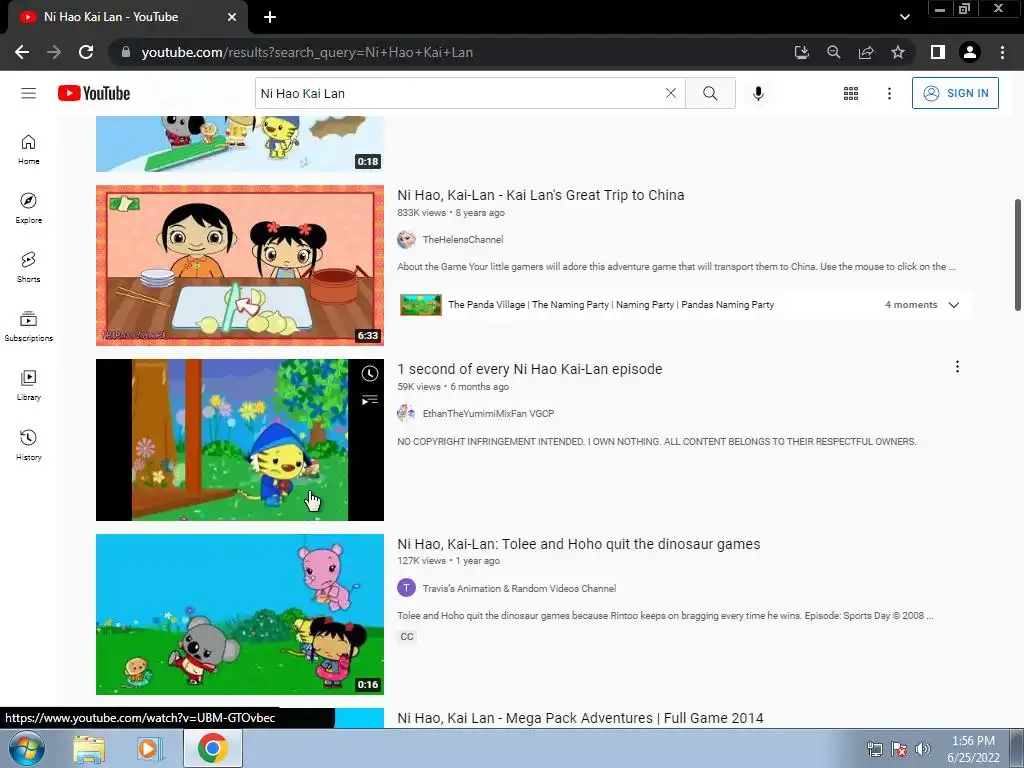The width and height of the screenshot is (1024, 768).
Task: Click the install app icon in address bar
Action: tap(801, 52)
